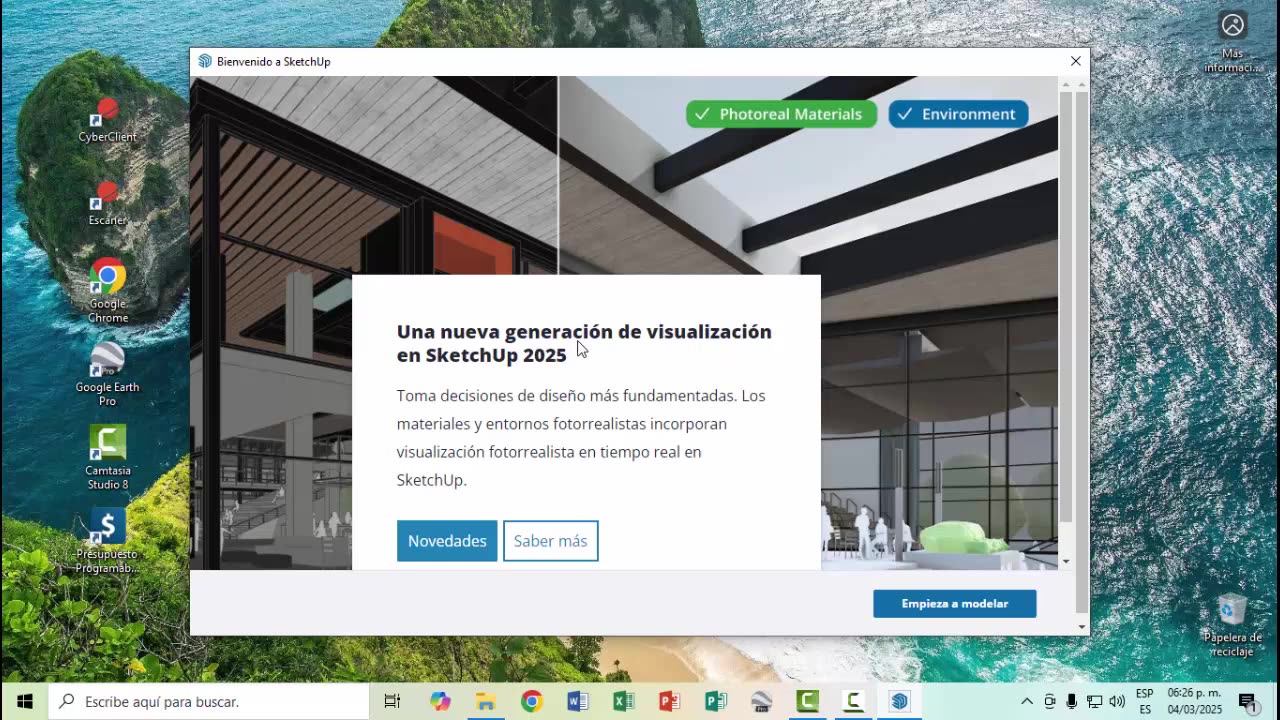Open network settings tray icon

[1095, 702]
